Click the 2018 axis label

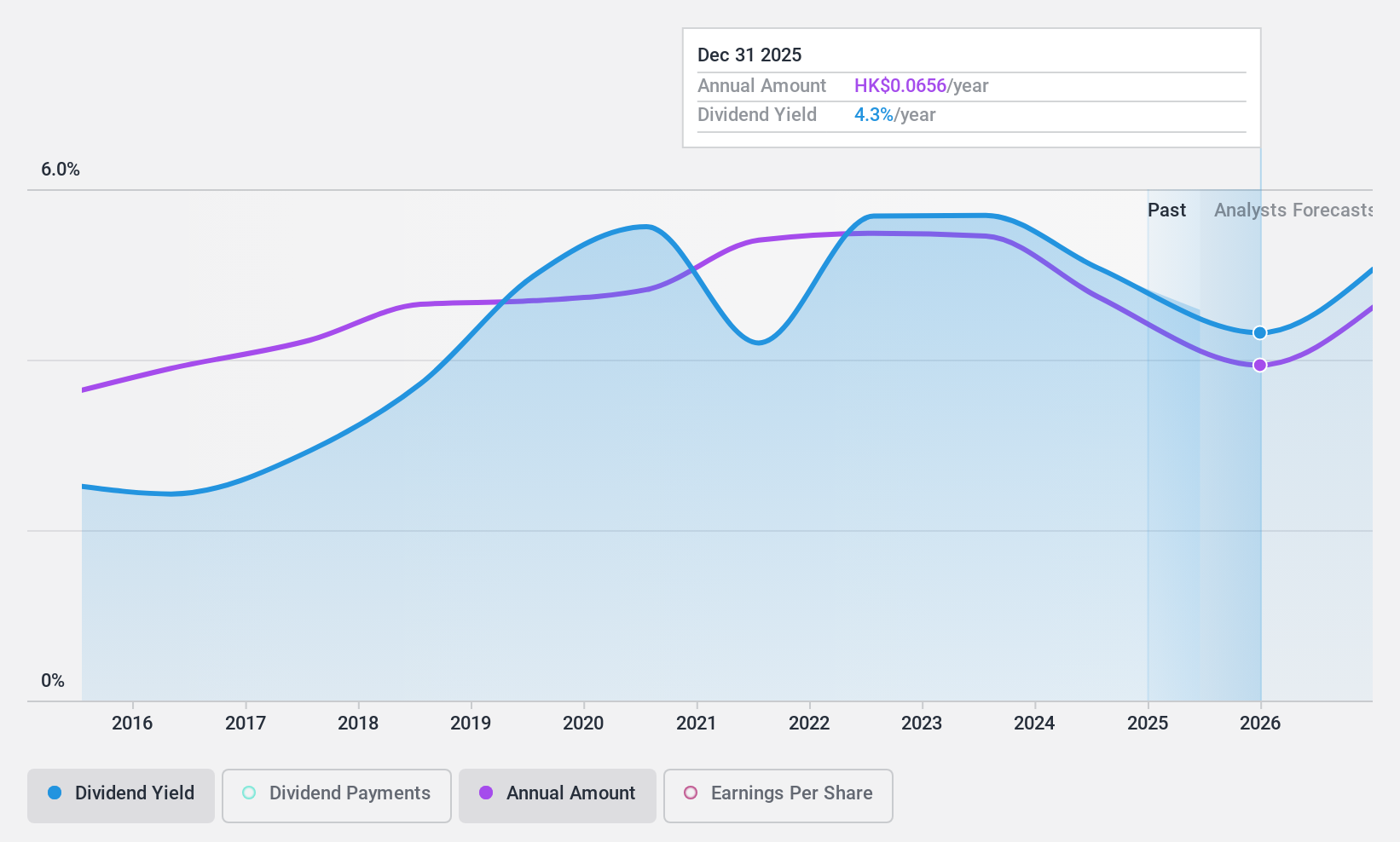[358, 723]
